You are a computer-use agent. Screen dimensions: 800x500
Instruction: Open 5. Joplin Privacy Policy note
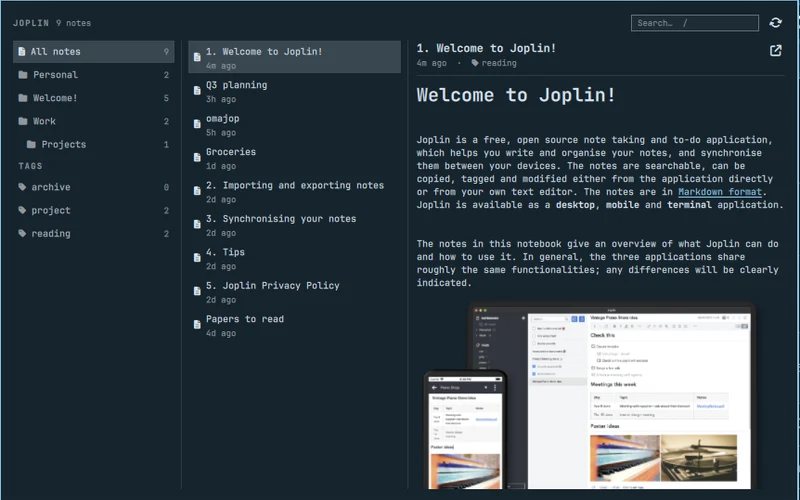pos(294,291)
